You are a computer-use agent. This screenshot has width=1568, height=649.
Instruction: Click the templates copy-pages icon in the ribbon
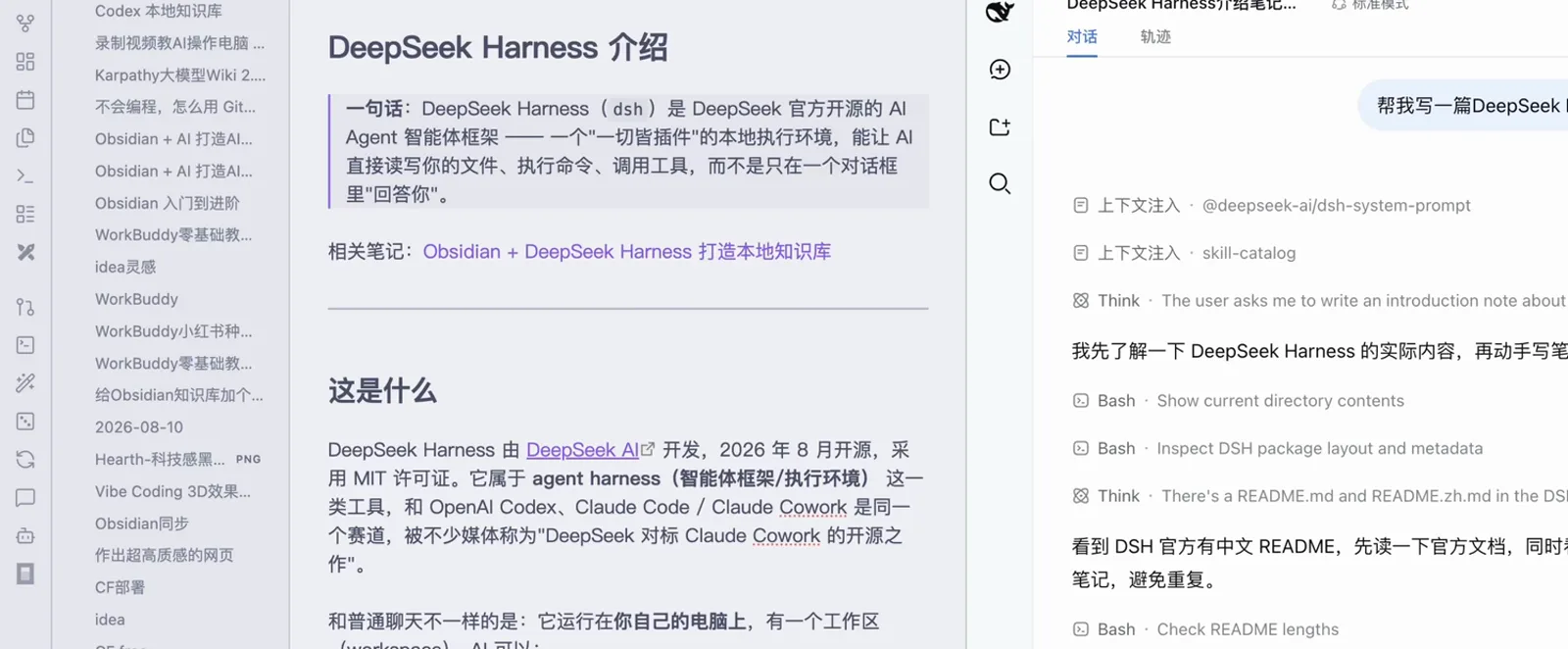(25, 137)
